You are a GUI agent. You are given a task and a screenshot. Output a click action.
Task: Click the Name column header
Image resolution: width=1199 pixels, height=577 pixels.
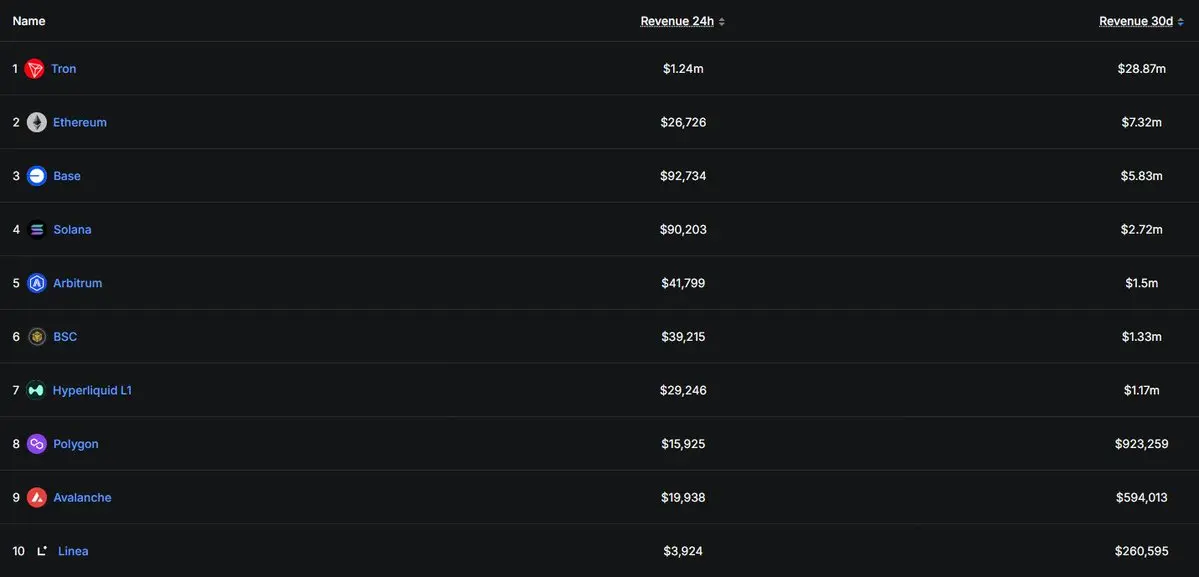click(29, 21)
